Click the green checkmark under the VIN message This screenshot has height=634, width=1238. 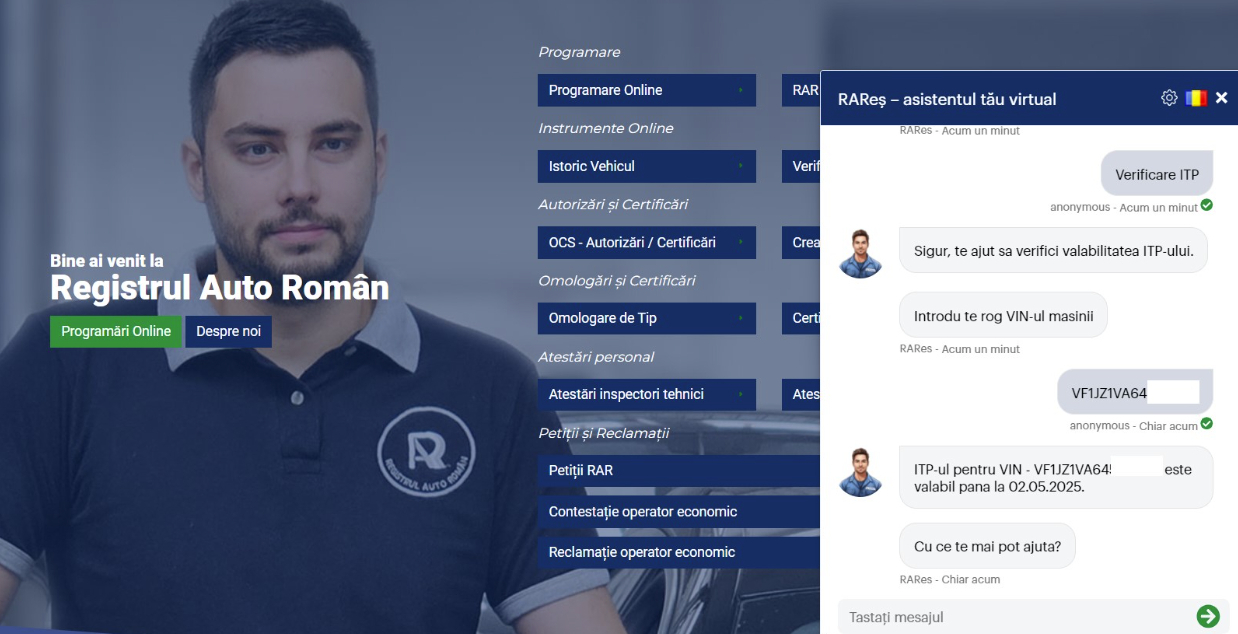coord(1206,424)
